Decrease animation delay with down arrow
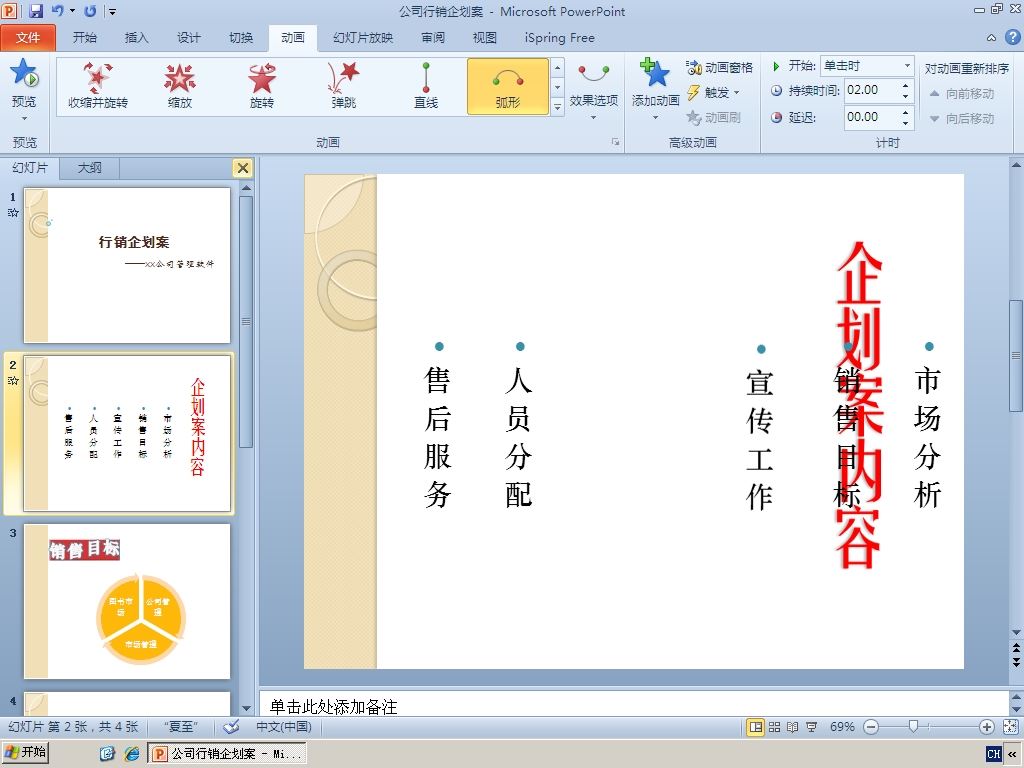 coord(906,123)
